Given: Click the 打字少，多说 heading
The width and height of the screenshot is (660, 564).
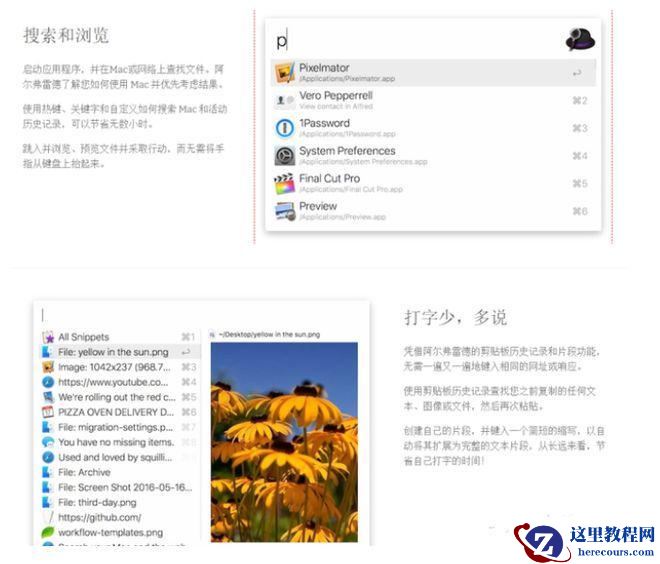Looking at the screenshot, I should tap(455, 317).
